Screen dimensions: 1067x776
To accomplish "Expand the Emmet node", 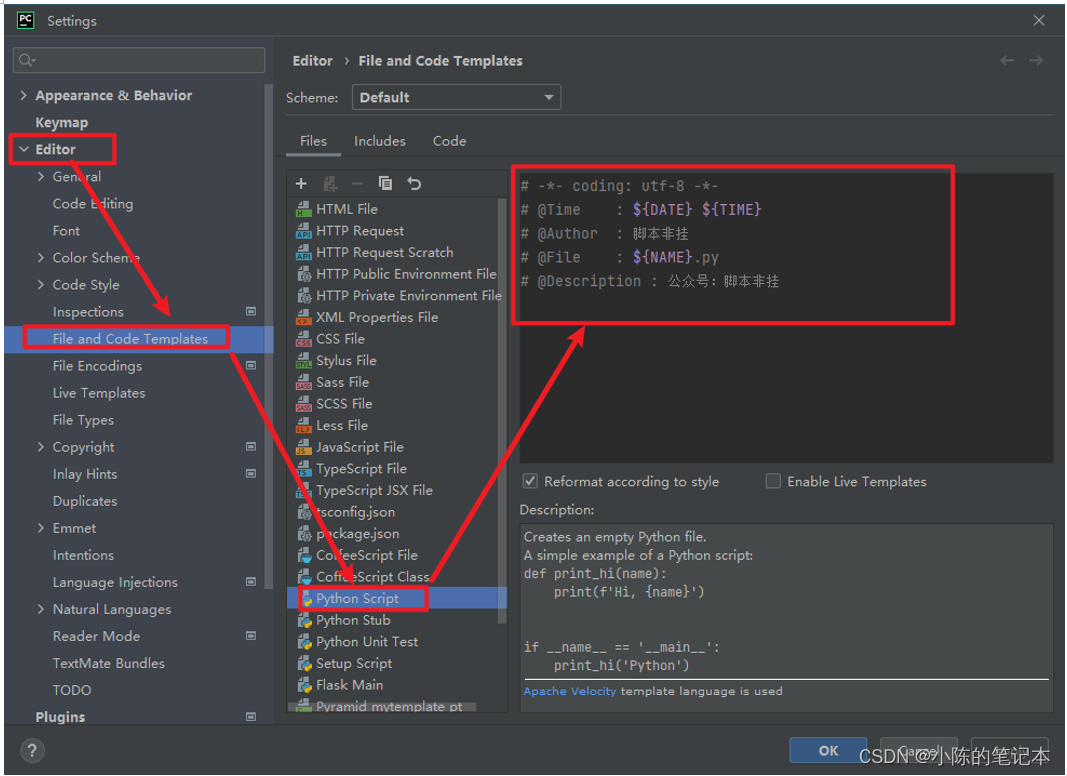I will 41,528.
